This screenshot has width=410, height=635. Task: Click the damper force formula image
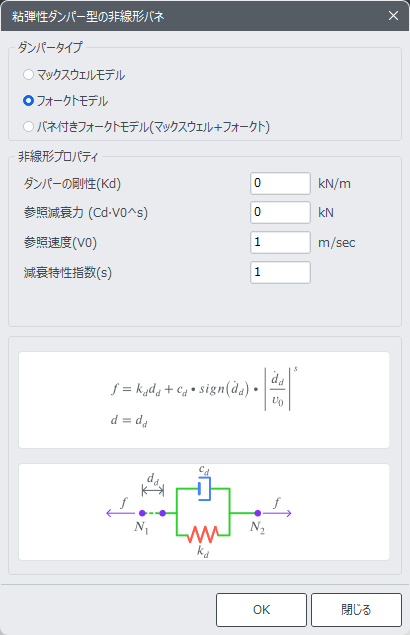pyautogui.click(x=204, y=400)
